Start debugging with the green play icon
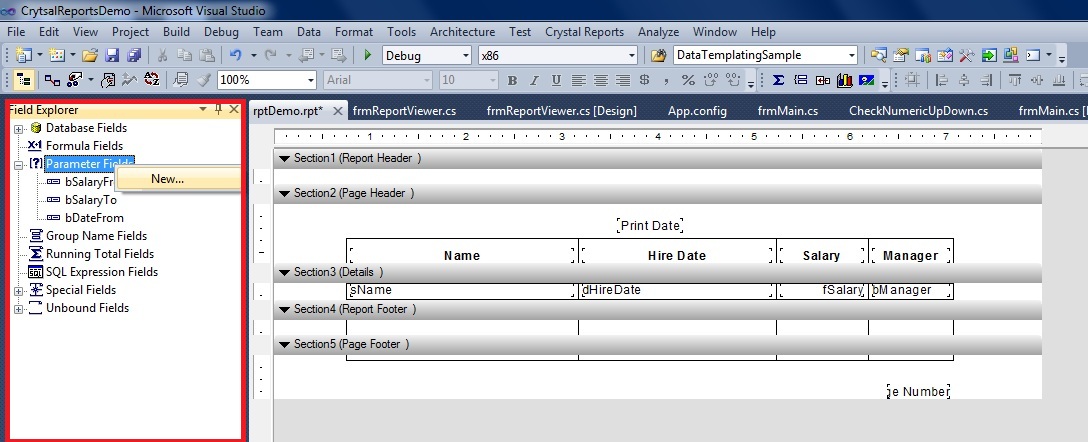 click(x=368, y=55)
